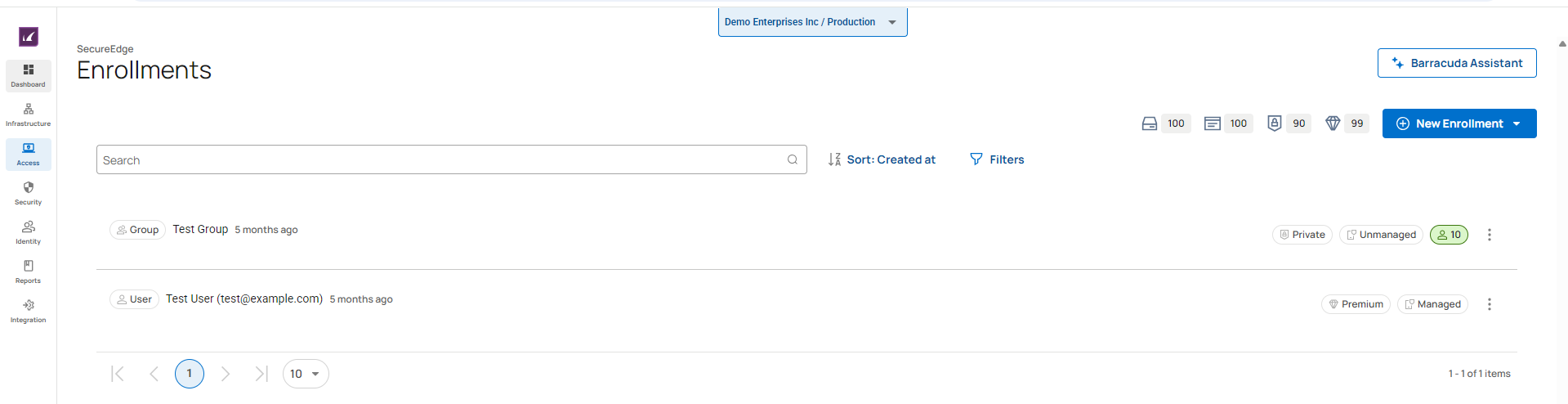1568x404 pixels.
Task: Select the Identity sidebar icon
Action: (x=29, y=231)
